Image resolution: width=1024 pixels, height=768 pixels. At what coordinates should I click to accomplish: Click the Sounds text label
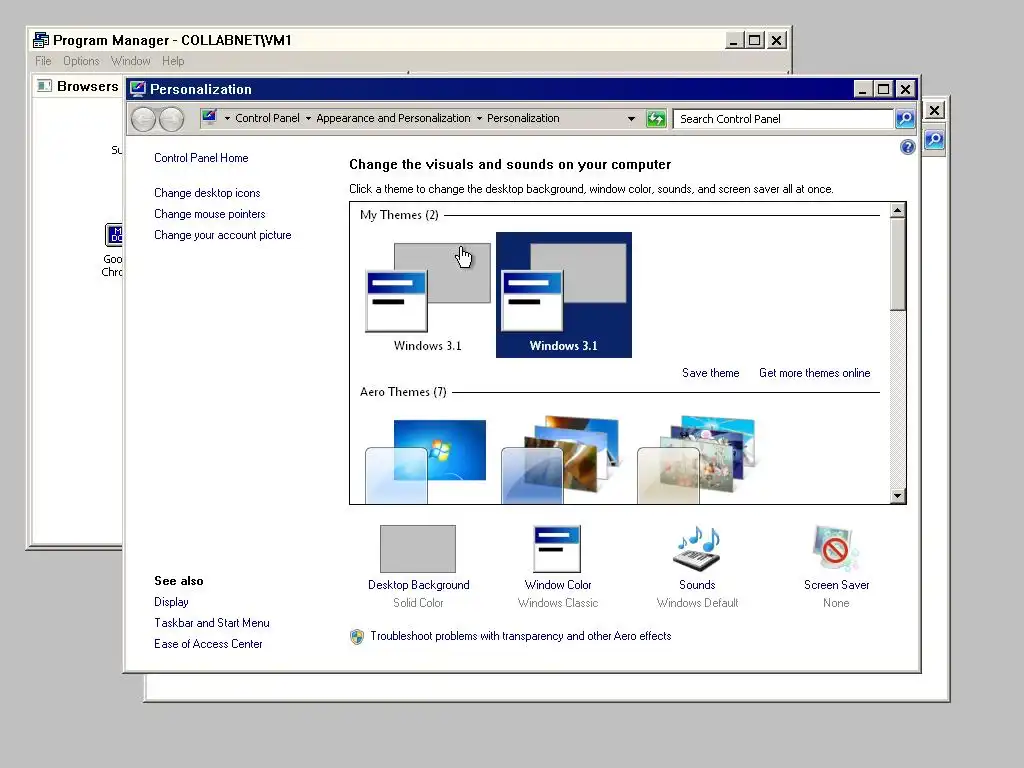coord(697,585)
